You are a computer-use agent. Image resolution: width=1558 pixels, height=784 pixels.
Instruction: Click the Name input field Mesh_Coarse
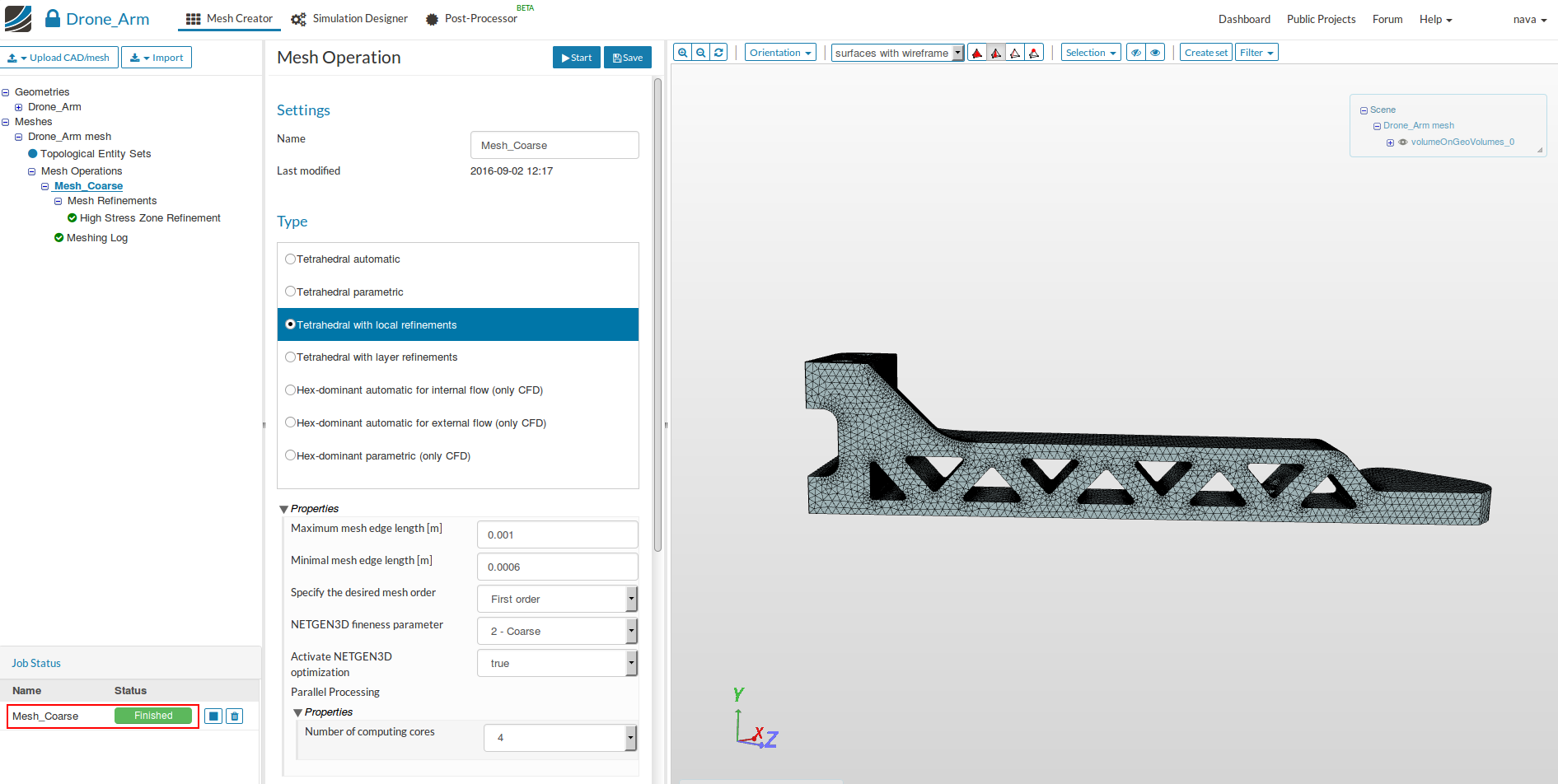(554, 145)
